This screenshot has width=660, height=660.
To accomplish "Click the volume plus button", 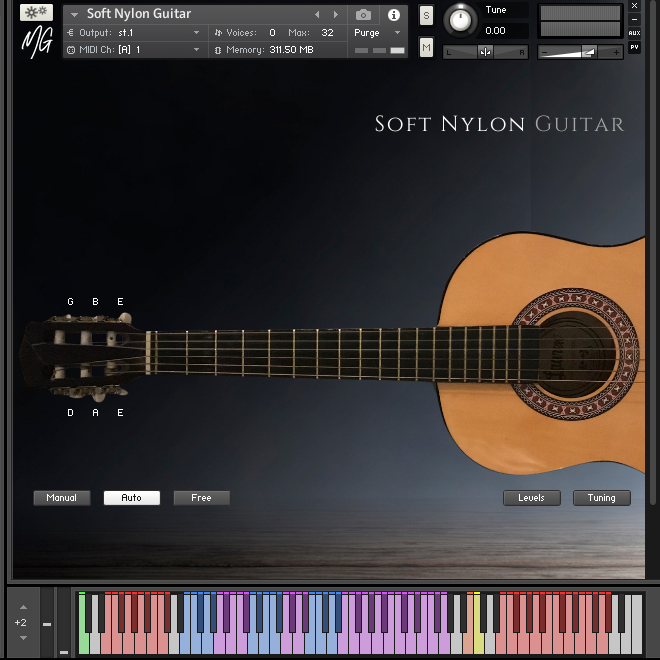I will coord(616,53).
